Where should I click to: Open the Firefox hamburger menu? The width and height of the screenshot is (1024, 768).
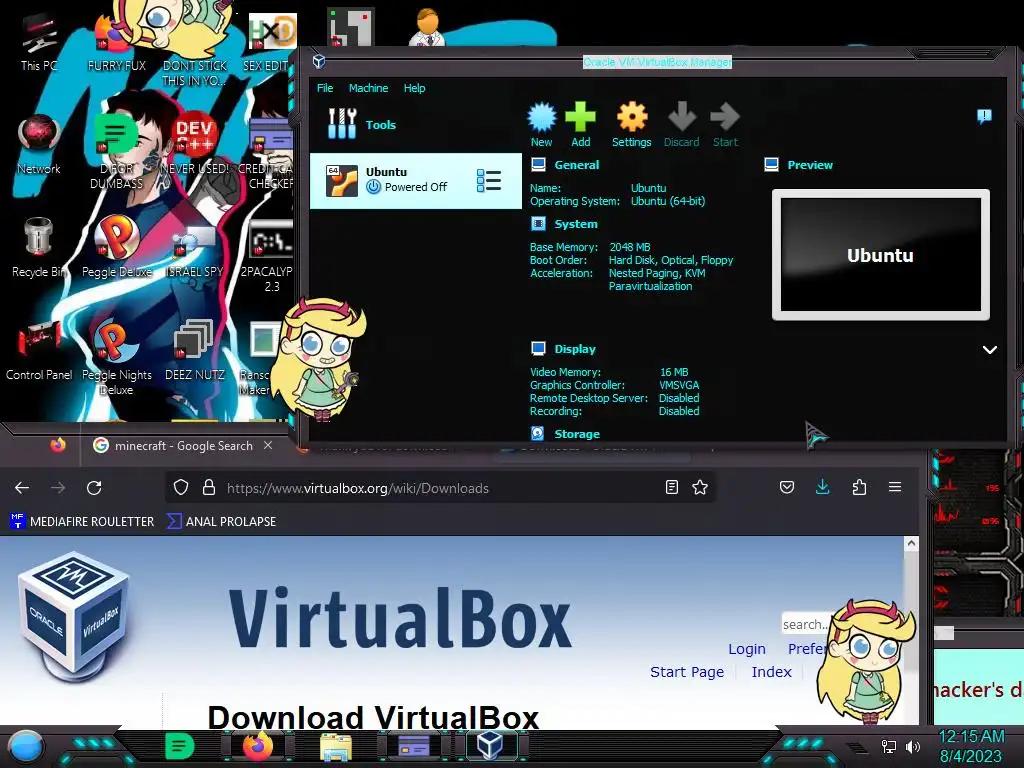tap(895, 487)
